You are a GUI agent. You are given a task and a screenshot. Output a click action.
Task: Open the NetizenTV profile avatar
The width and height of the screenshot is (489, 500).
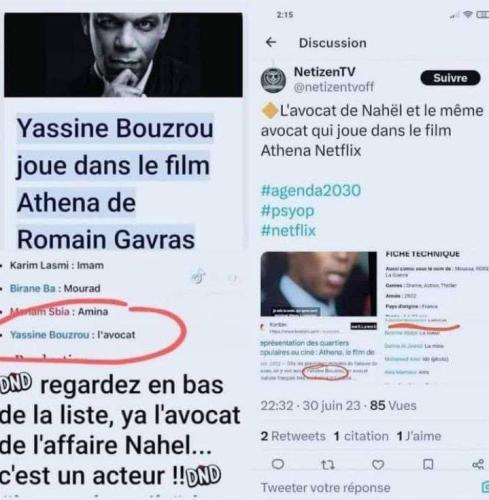273,80
